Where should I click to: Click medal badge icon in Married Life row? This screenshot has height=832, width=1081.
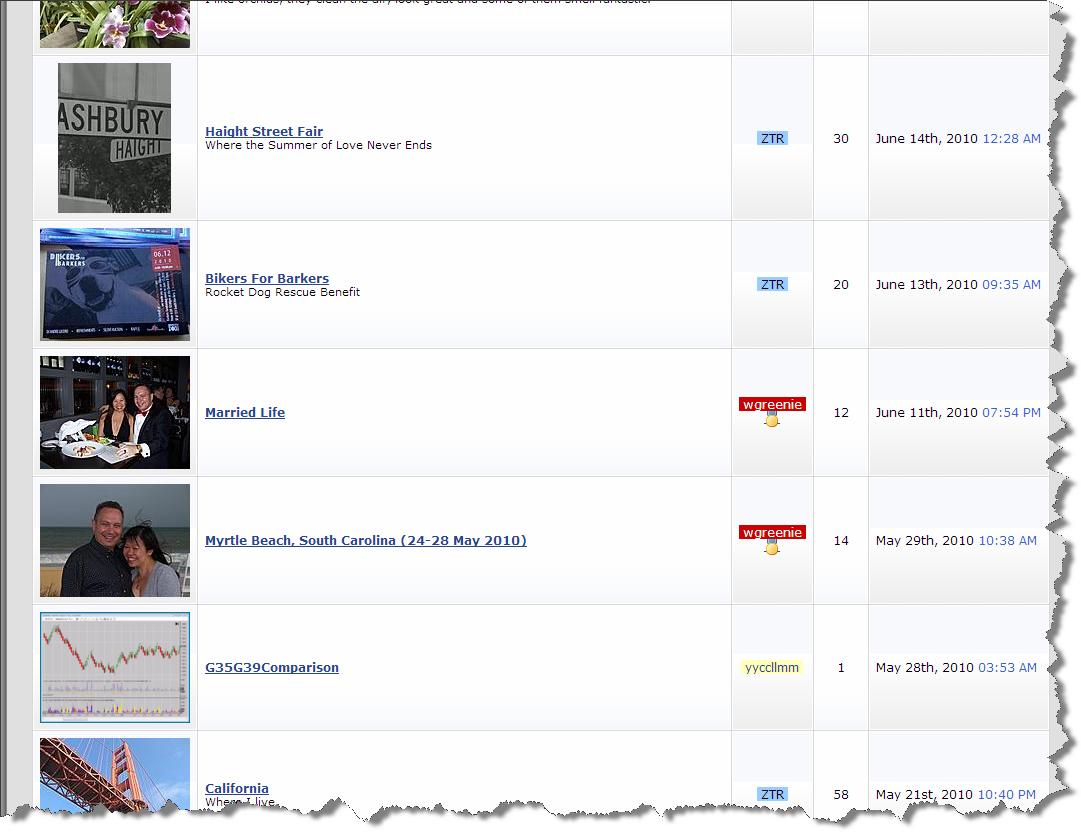tap(772, 420)
